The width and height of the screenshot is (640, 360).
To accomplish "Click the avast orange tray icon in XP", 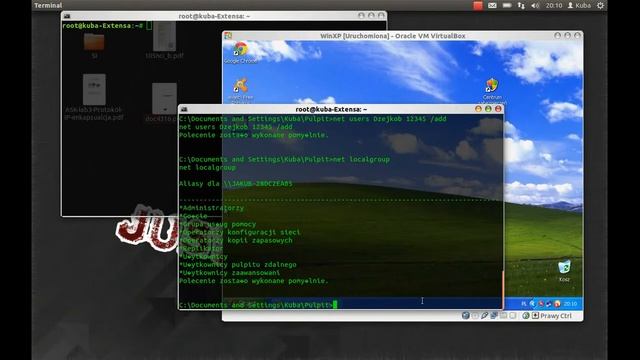I will [557, 304].
